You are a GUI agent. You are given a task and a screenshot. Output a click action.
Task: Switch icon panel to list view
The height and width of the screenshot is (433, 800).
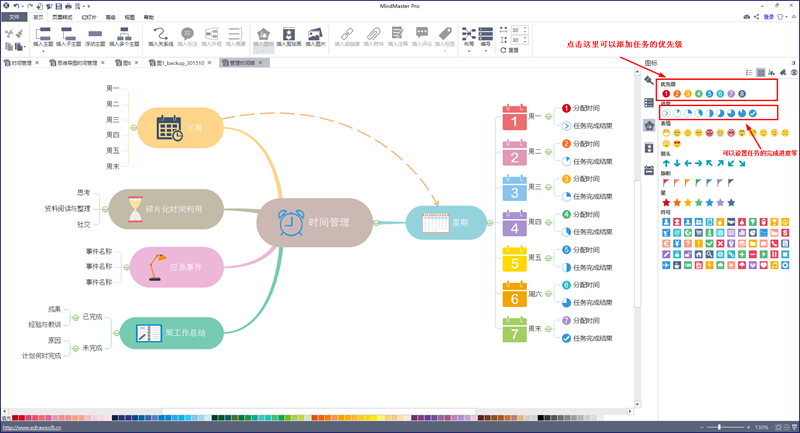(749, 73)
